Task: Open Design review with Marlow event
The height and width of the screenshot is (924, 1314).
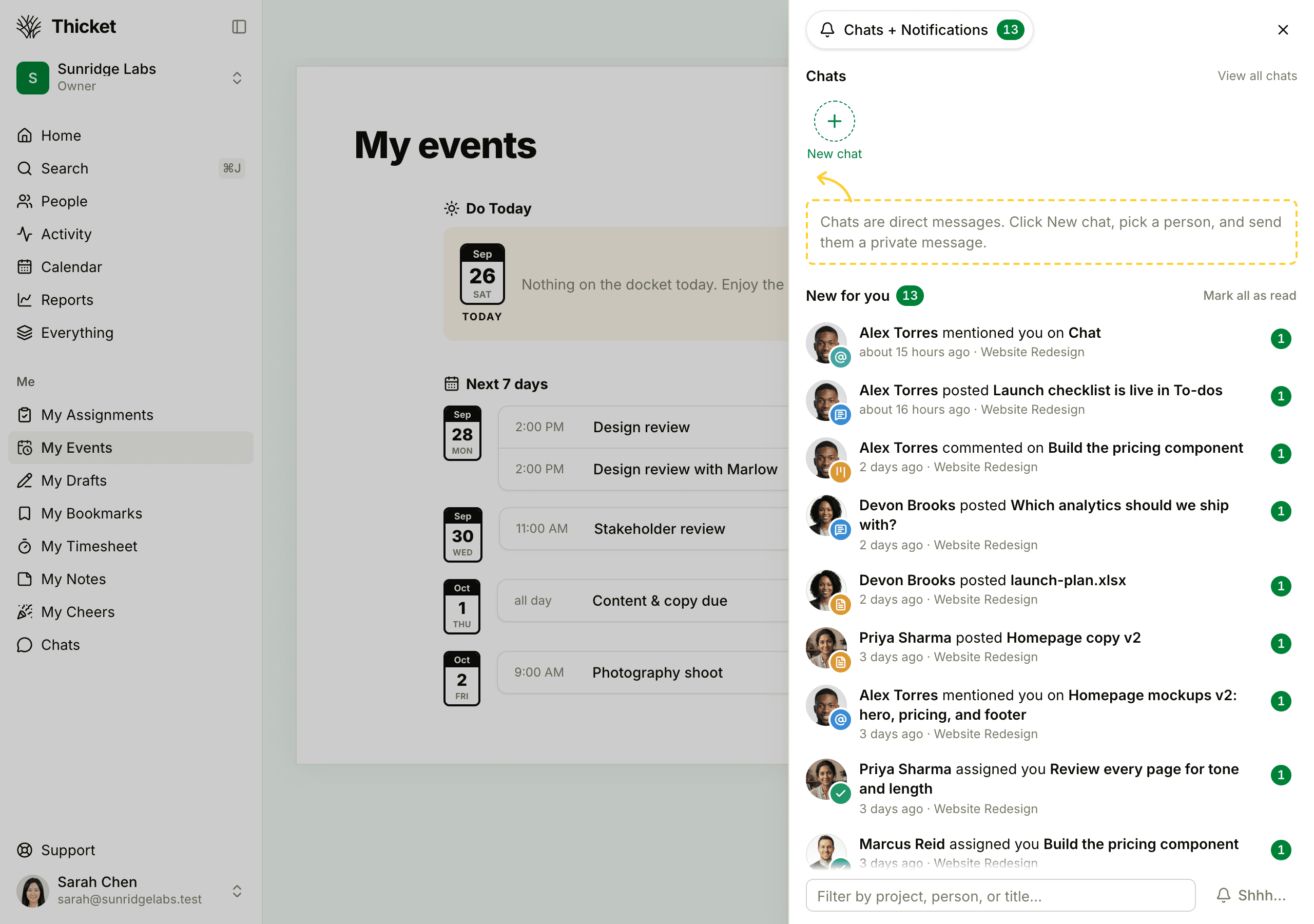Action: coord(643,469)
